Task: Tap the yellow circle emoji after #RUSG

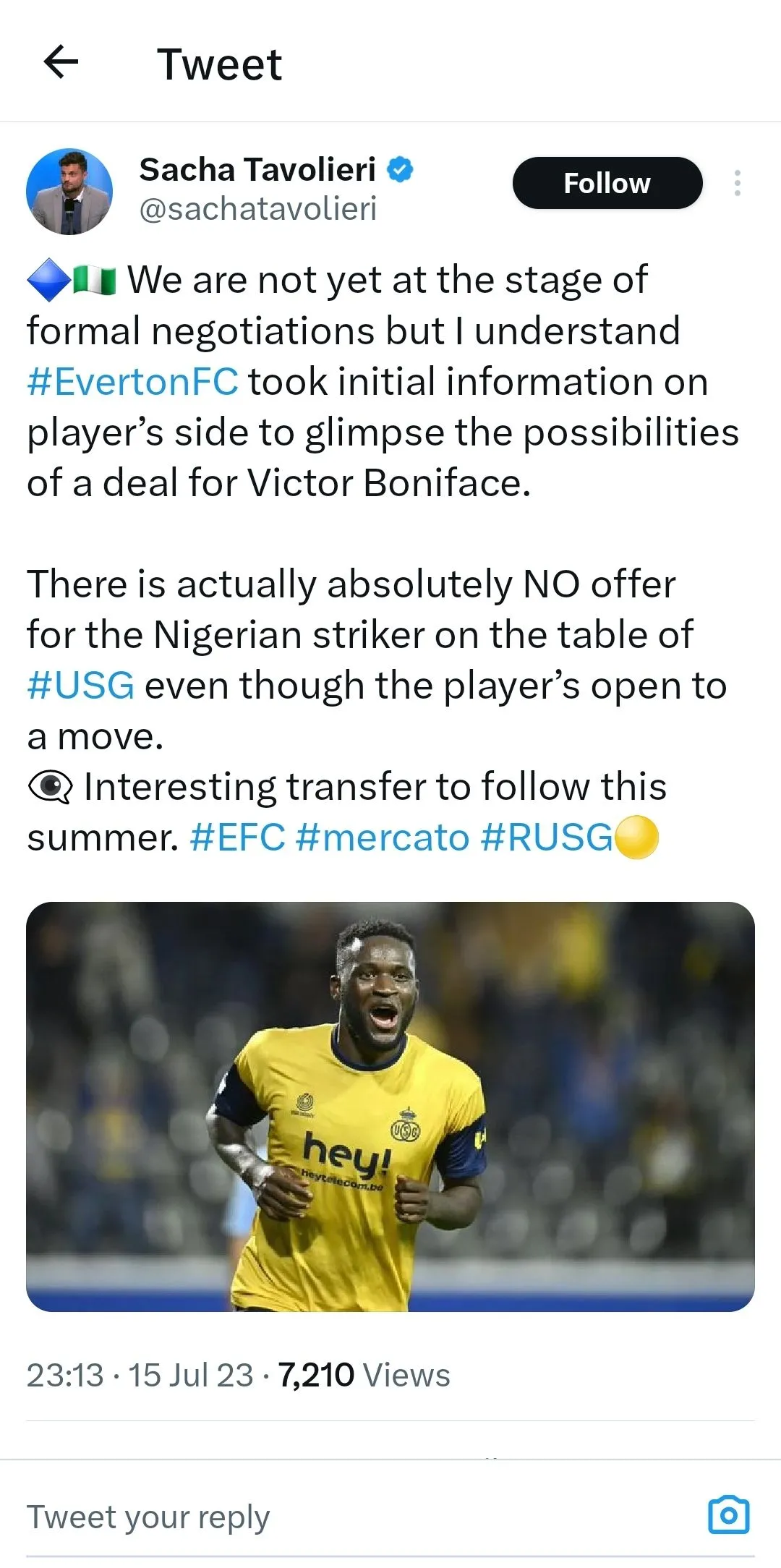Action: click(x=636, y=838)
